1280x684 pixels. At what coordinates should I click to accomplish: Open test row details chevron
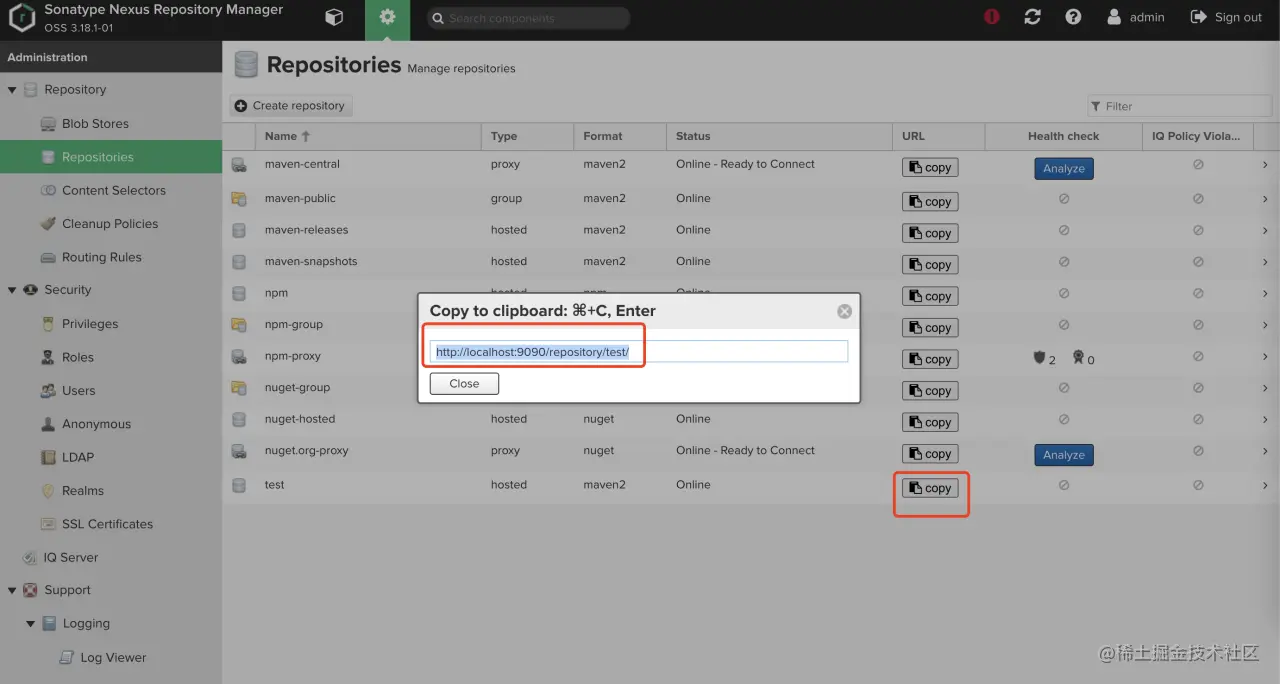(1265, 486)
